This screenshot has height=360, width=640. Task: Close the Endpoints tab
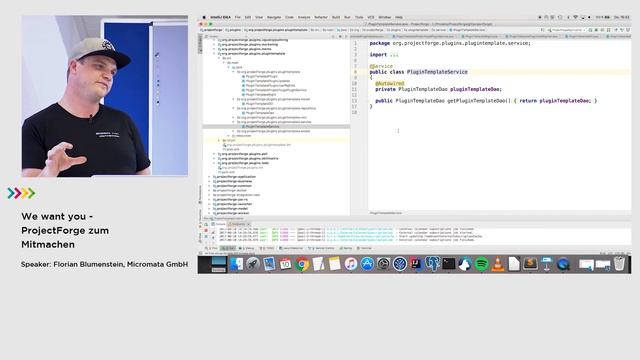click(x=248, y=224)
